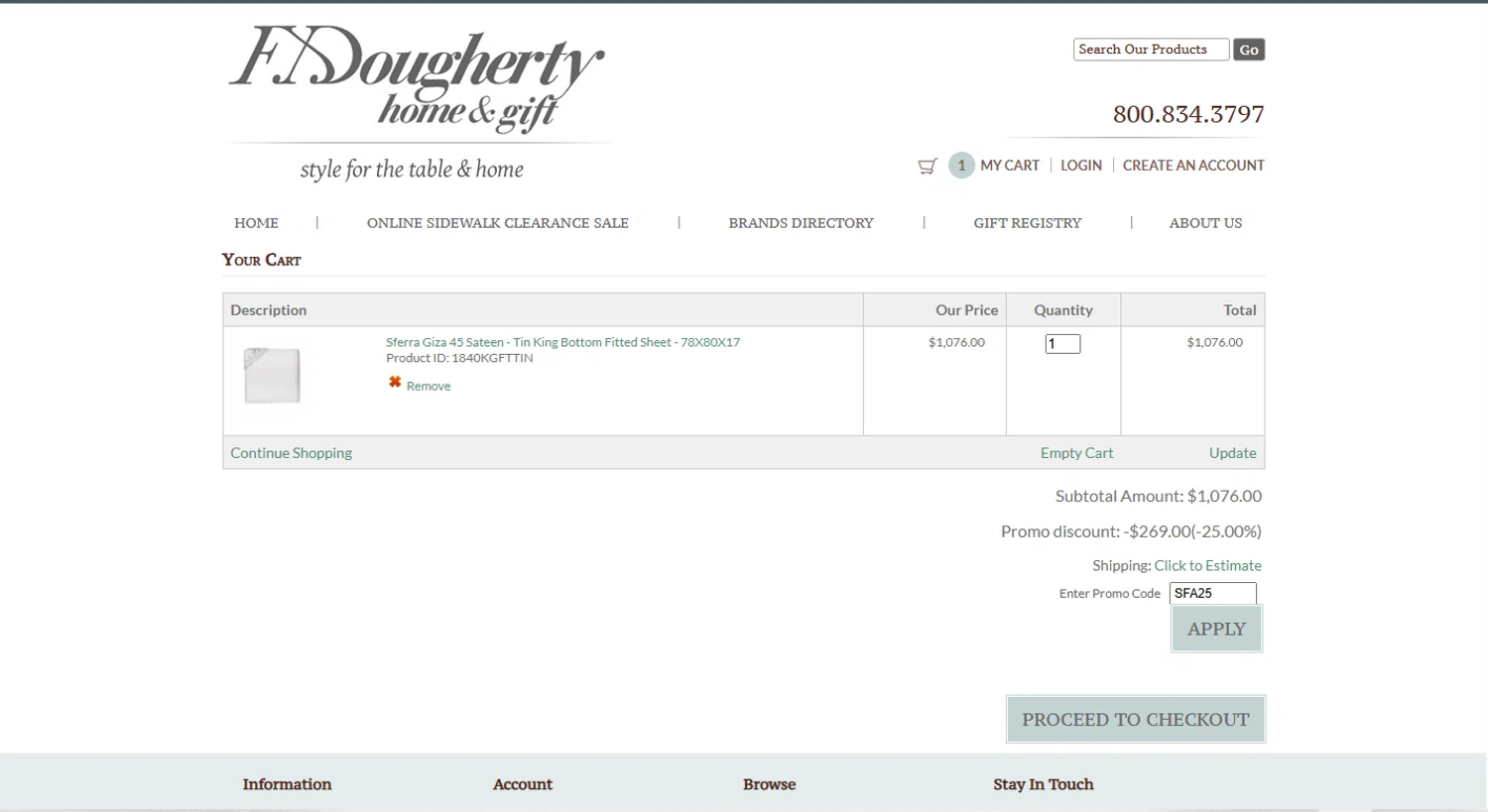This screenshot has width=1488, height=812.
Task: Click the Description column header
Action: click(x=269, y=310)
